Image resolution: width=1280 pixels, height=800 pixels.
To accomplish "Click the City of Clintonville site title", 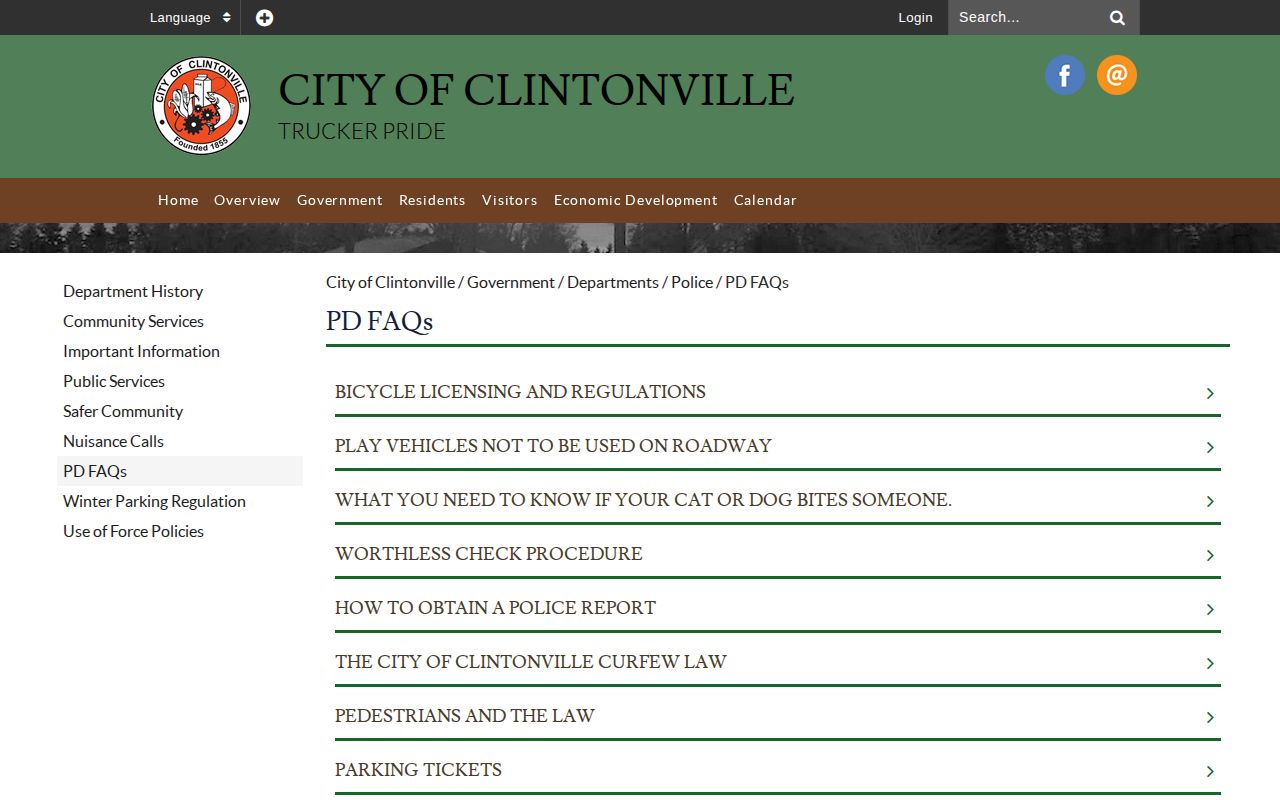I will click(x=536, y=90).
